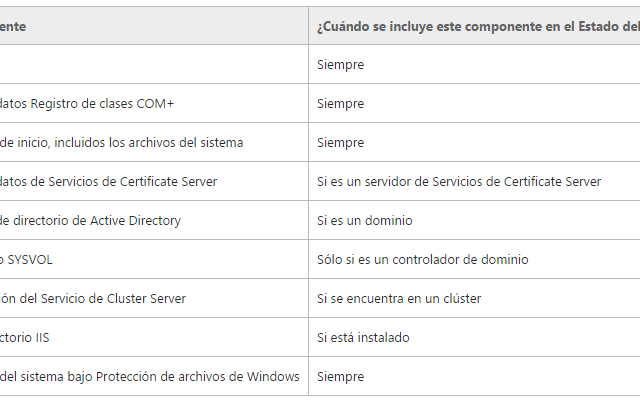Click Sólo si es un controlador de dominio
Image resolution: width=640 pixels, height=402 pixels.
click(x=422, y=260)
